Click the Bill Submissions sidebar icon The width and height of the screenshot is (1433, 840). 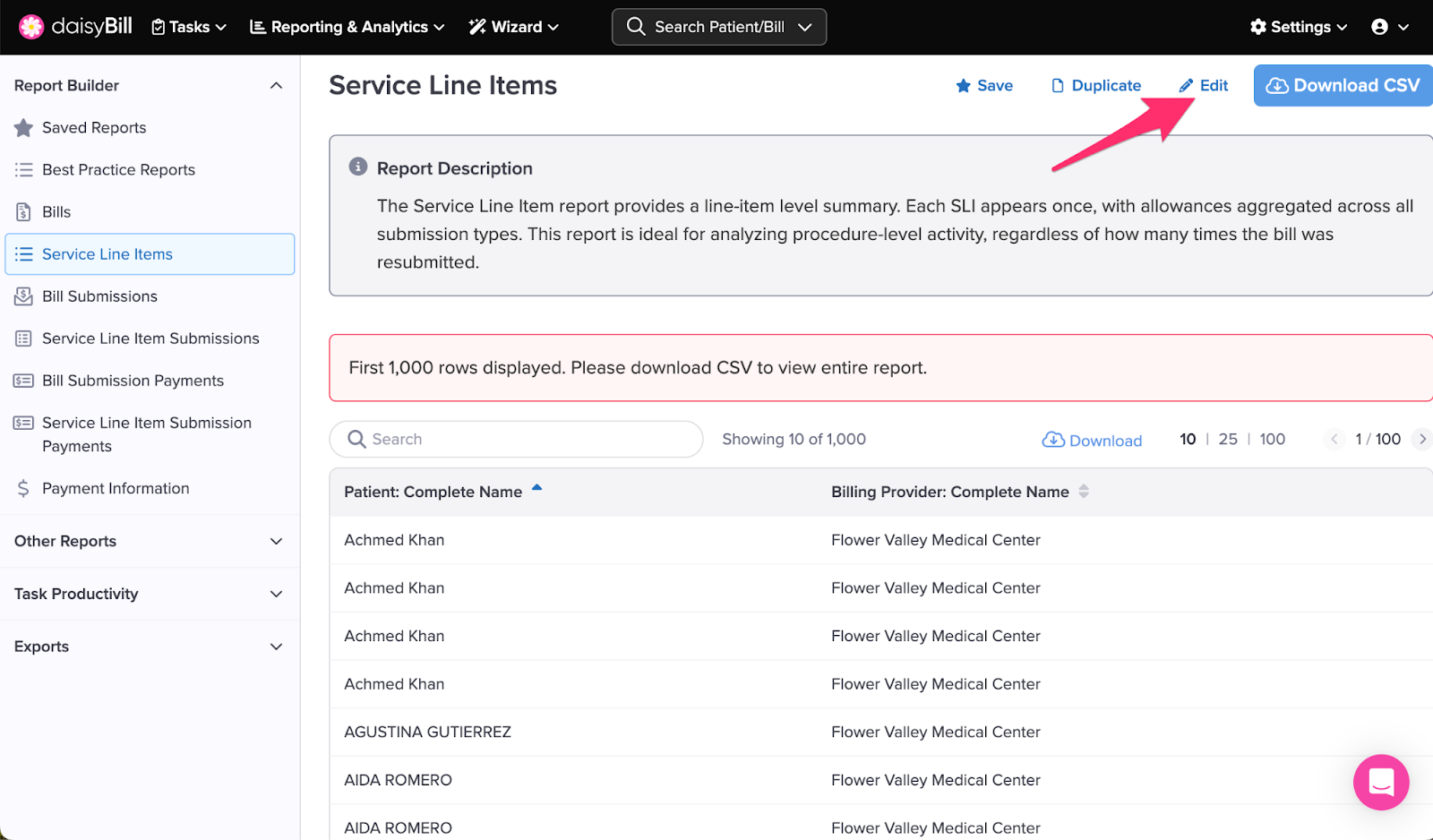pos(23,296)
